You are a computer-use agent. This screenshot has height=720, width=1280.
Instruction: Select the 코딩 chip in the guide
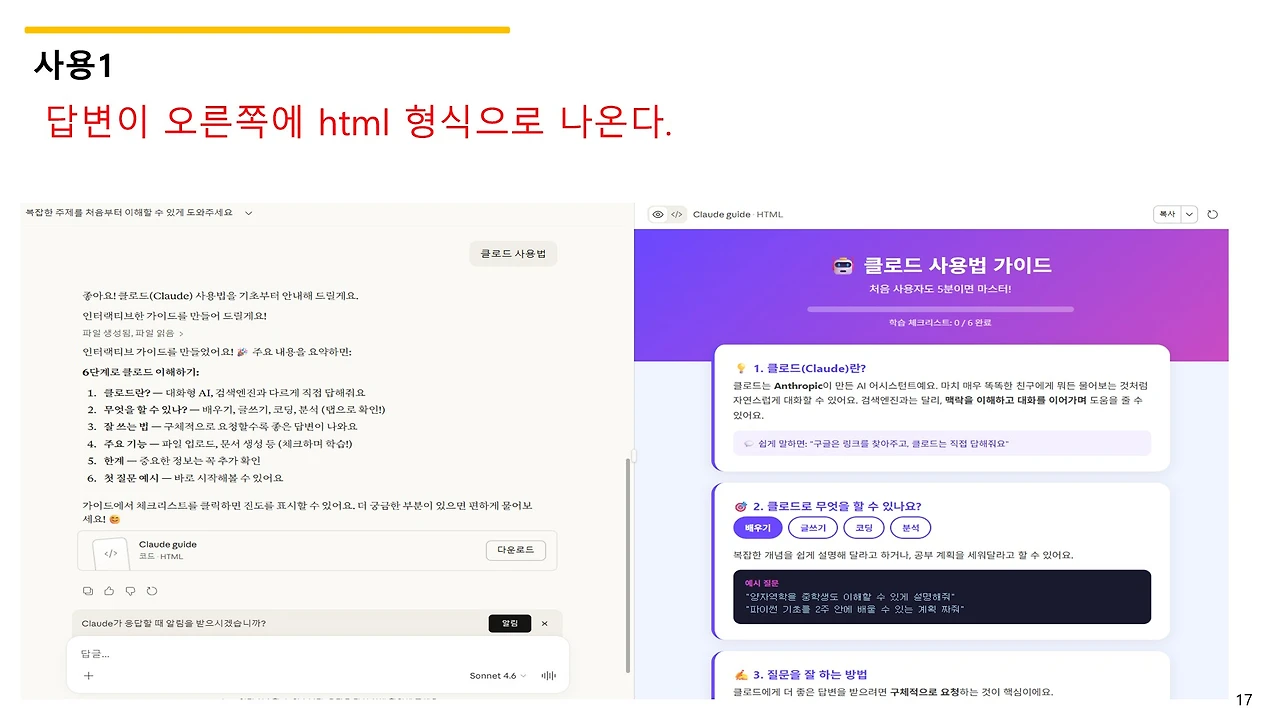pos(863,527)
